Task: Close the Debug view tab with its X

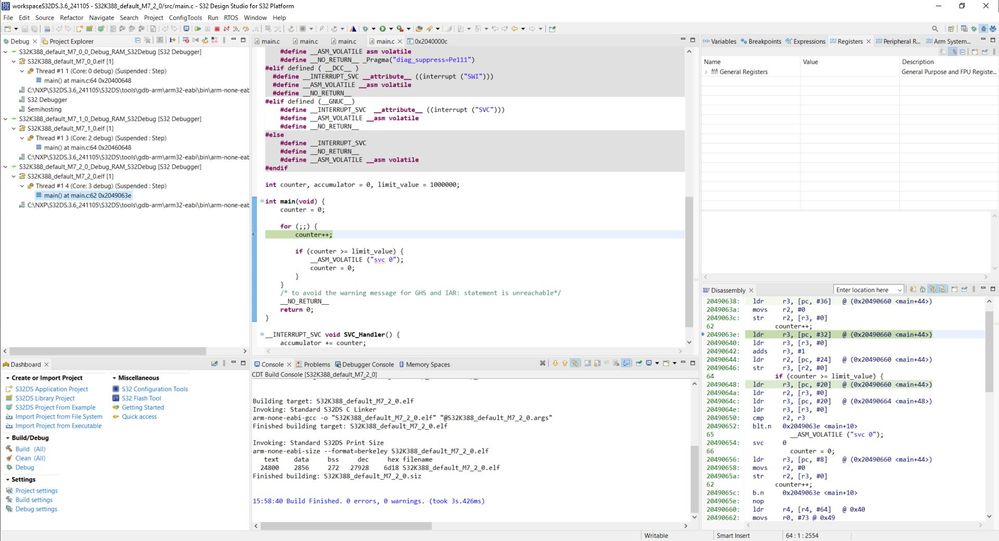Action: tap(34, 41)
